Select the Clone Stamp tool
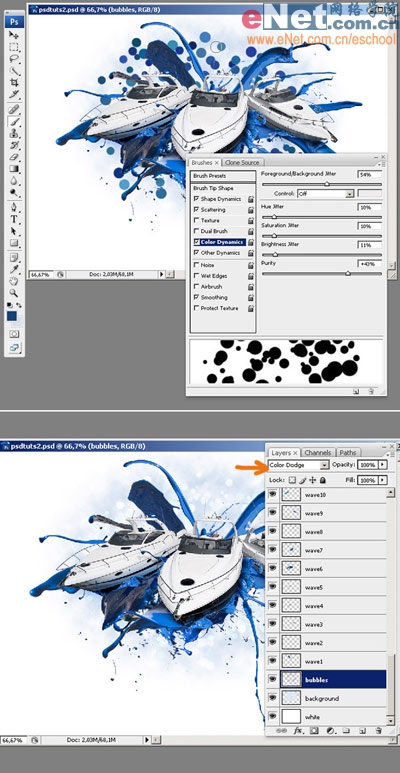 click(x=14, y=133)
